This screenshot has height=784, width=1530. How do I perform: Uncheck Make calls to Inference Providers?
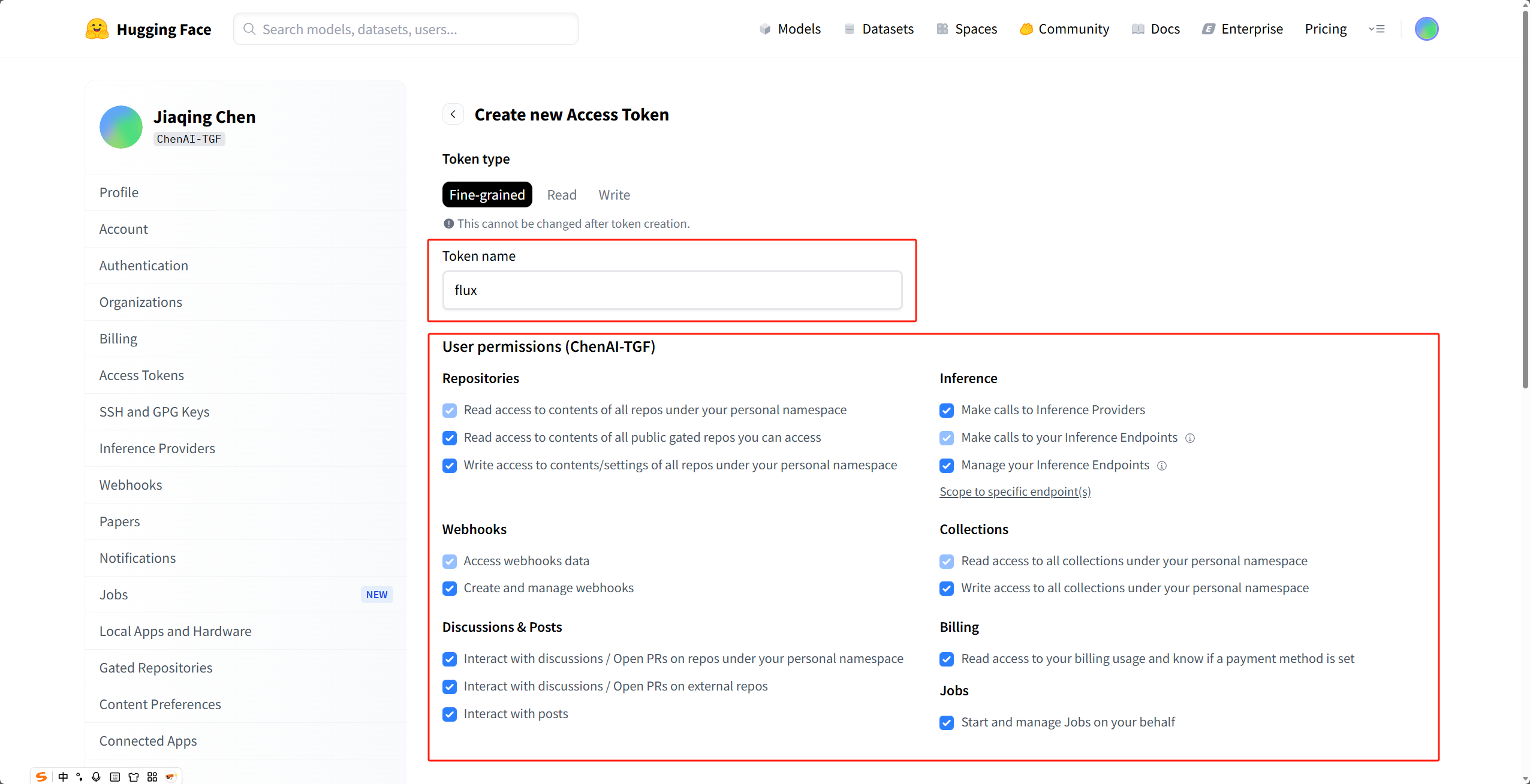947,411
